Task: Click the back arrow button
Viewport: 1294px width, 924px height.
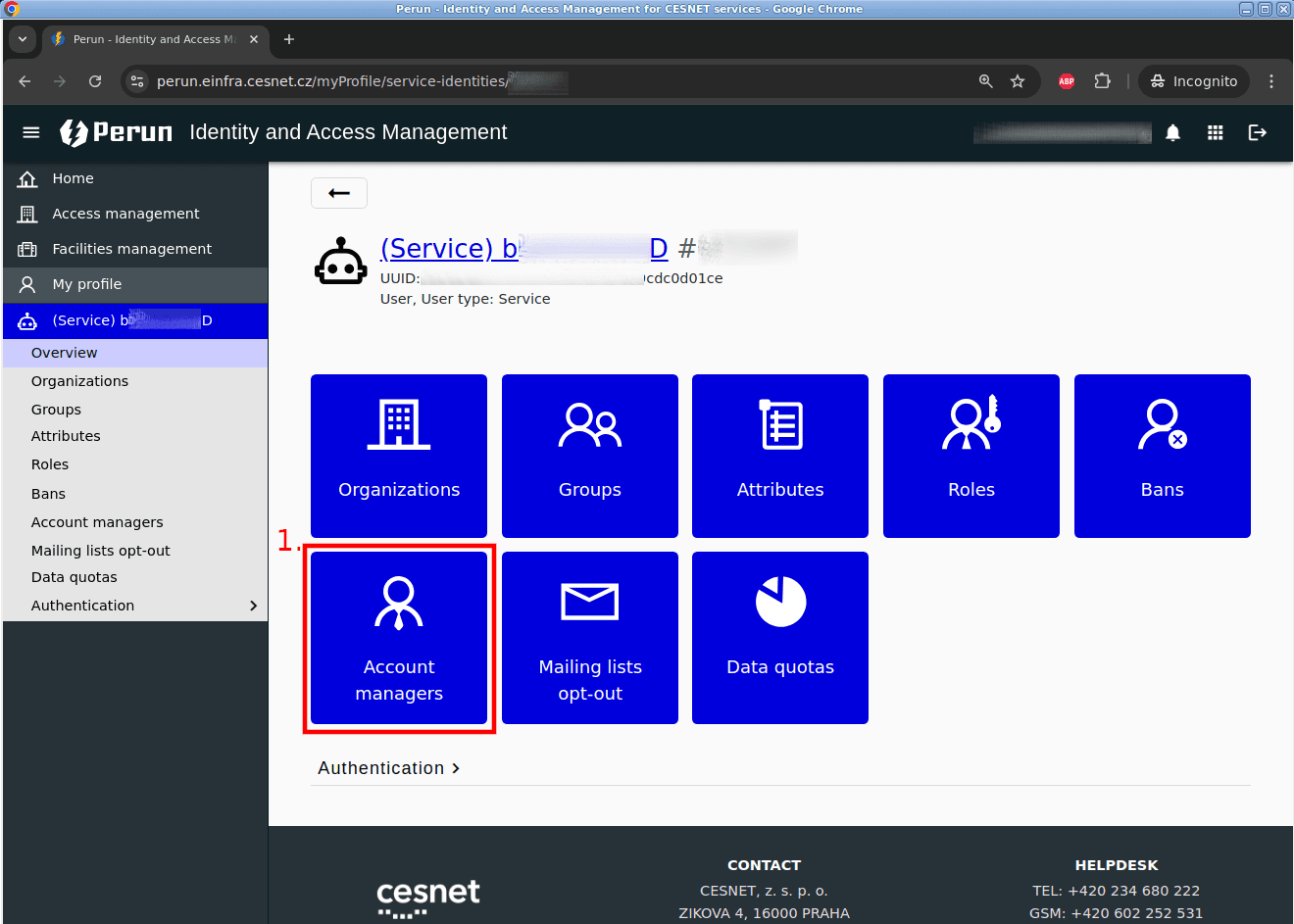Action: point(339,193)
